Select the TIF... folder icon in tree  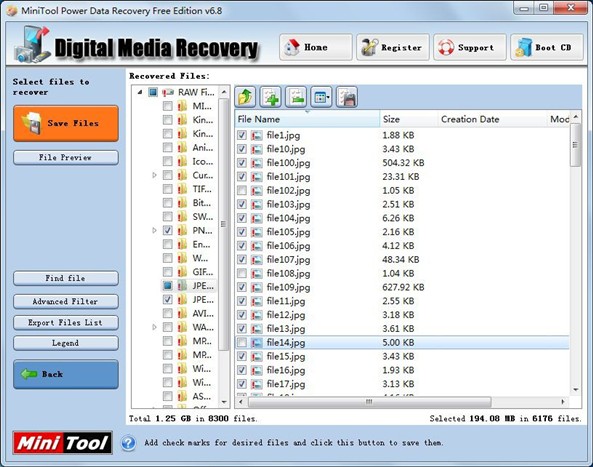click(182, 189)
